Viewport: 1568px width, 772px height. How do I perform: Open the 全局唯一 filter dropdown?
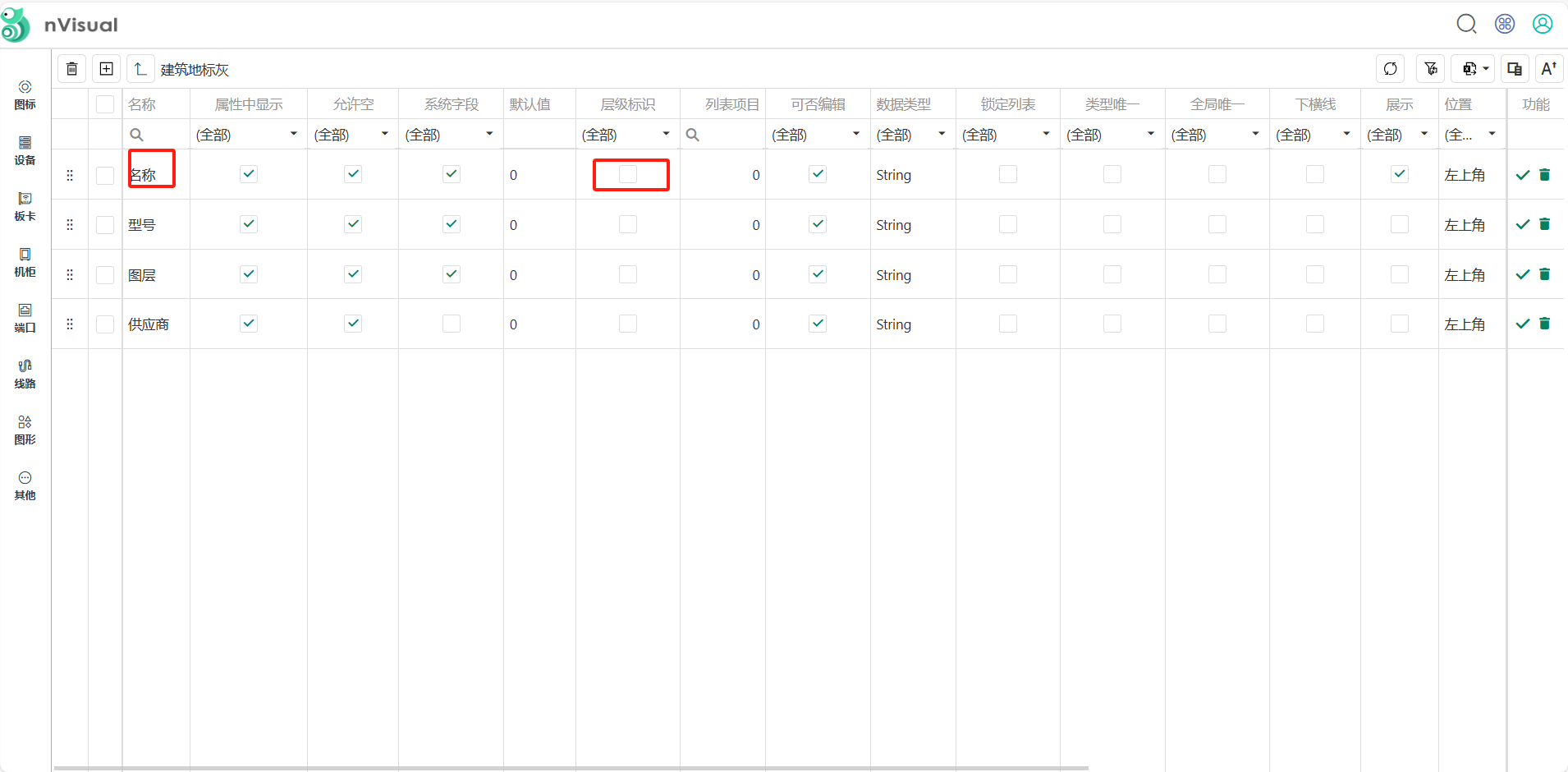[1217, 135]
